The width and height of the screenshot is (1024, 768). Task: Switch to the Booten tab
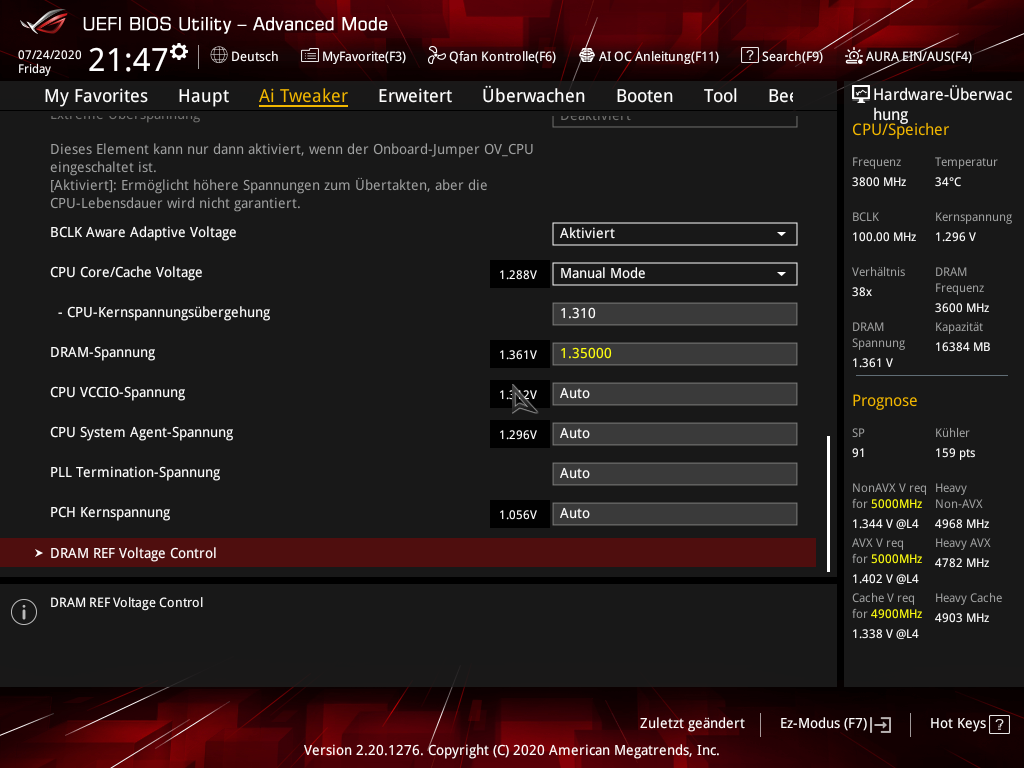click(x=645, y=96)
